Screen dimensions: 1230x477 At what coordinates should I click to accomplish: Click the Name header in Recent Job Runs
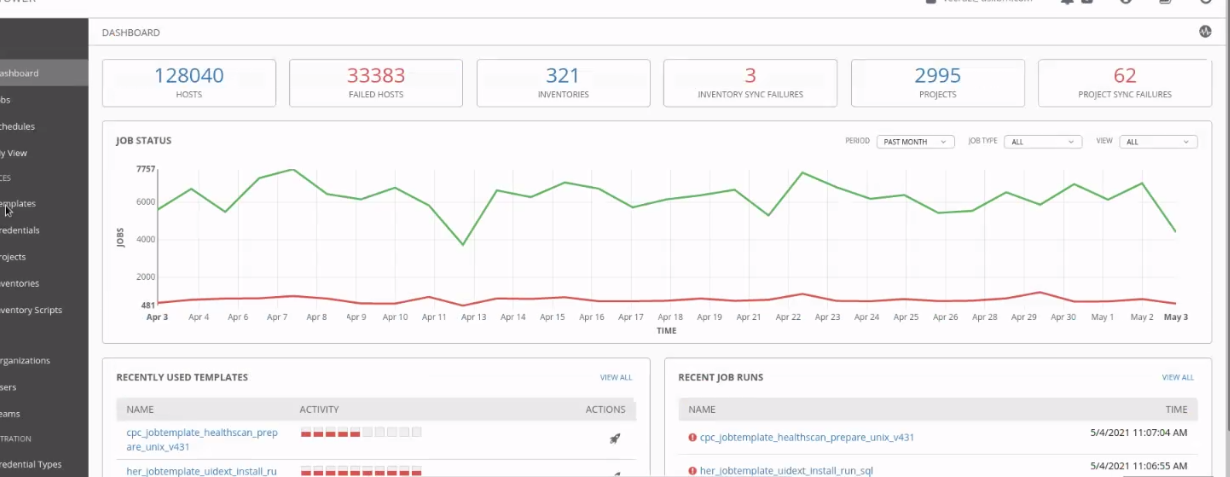702,409
